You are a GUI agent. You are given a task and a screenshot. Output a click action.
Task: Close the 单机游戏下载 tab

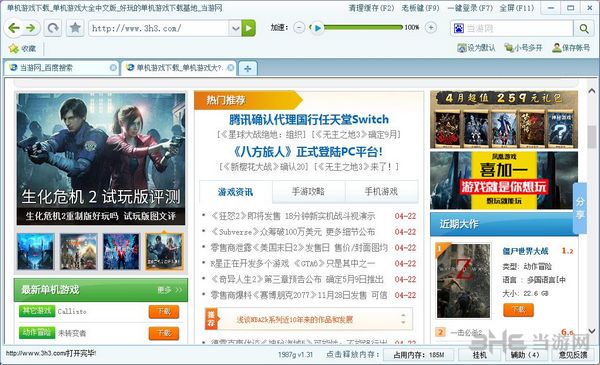click(x=230, y=68)
